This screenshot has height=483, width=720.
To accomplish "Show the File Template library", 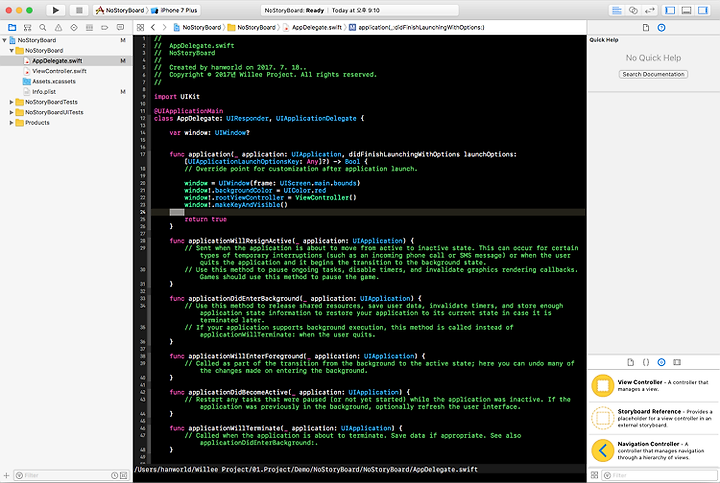I will (630, 362).
